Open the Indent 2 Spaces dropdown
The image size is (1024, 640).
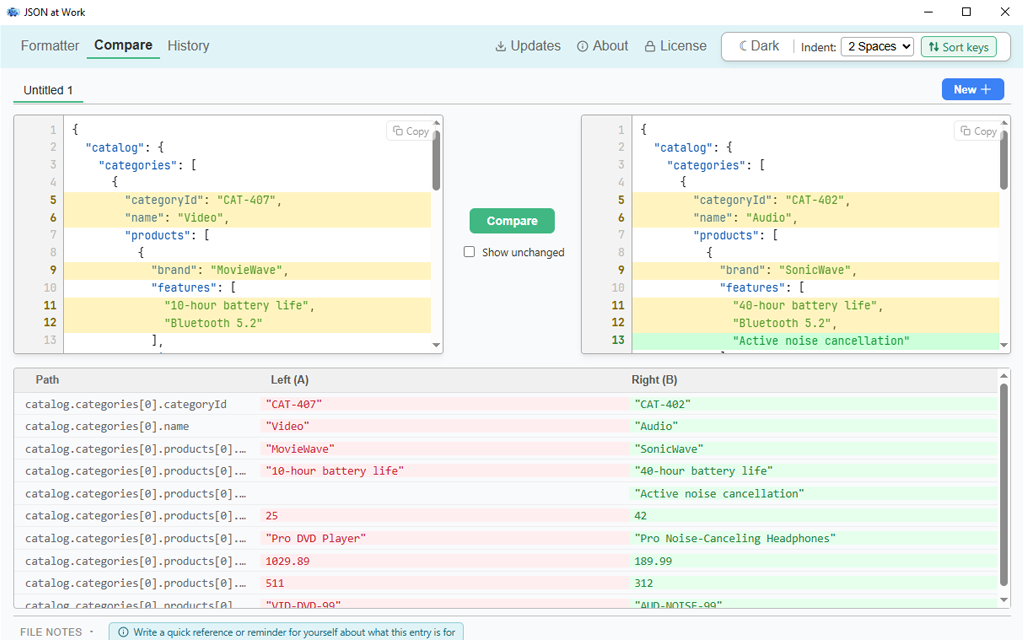[x=877, y=46]
